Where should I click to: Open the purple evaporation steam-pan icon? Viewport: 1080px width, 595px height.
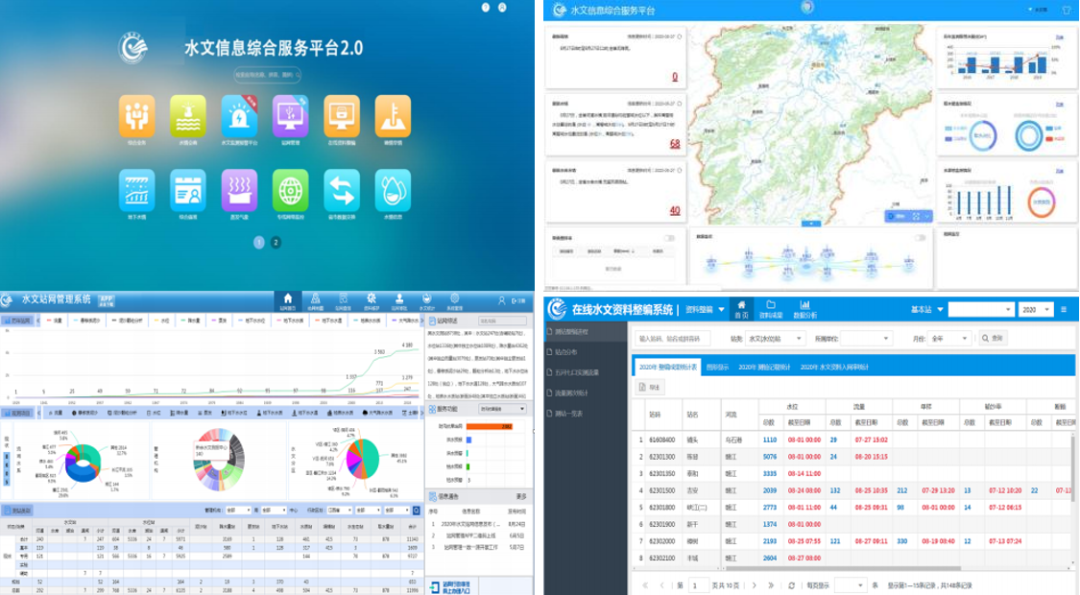point(239,190)
